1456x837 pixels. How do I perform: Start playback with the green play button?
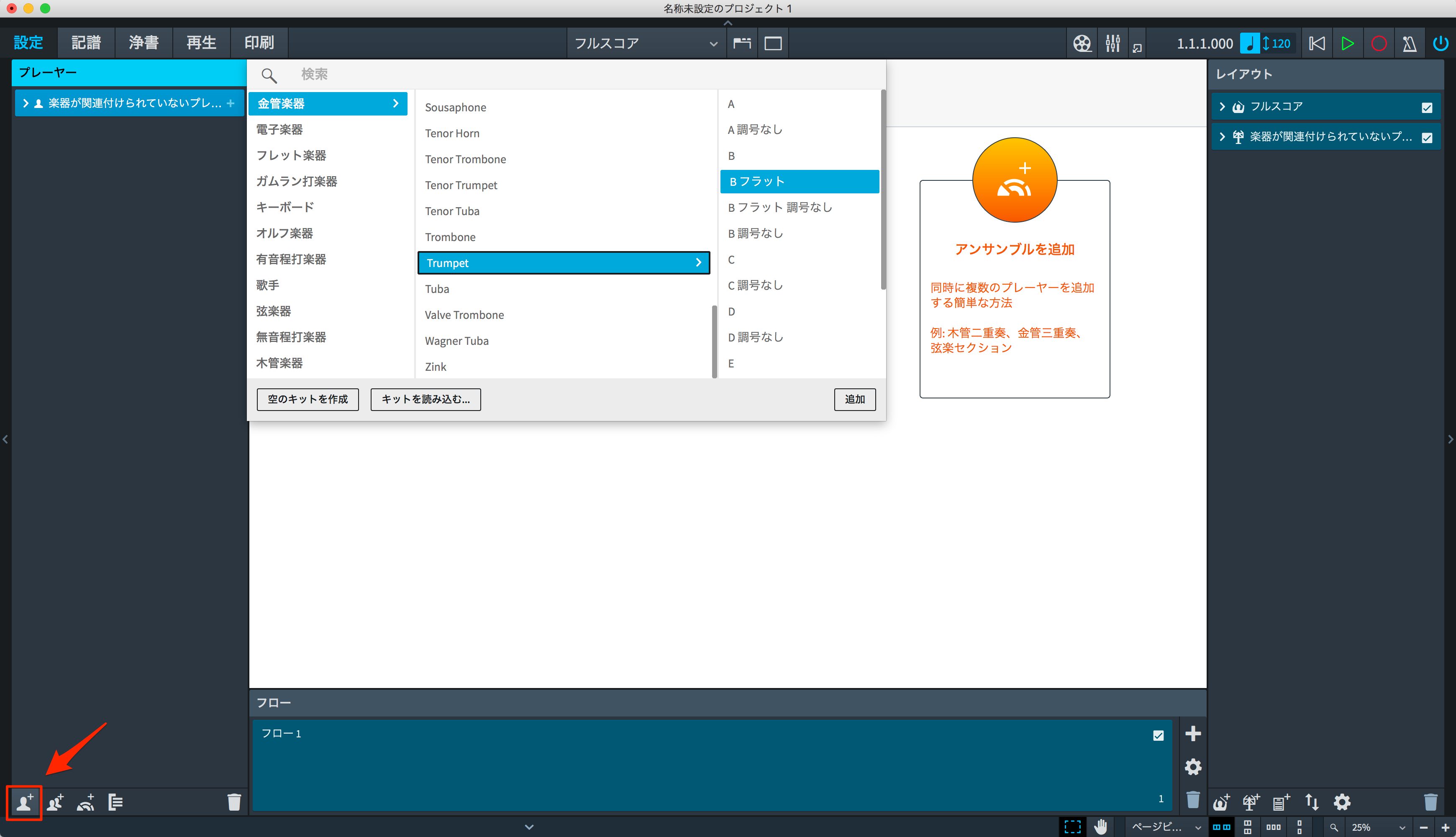1347,43
